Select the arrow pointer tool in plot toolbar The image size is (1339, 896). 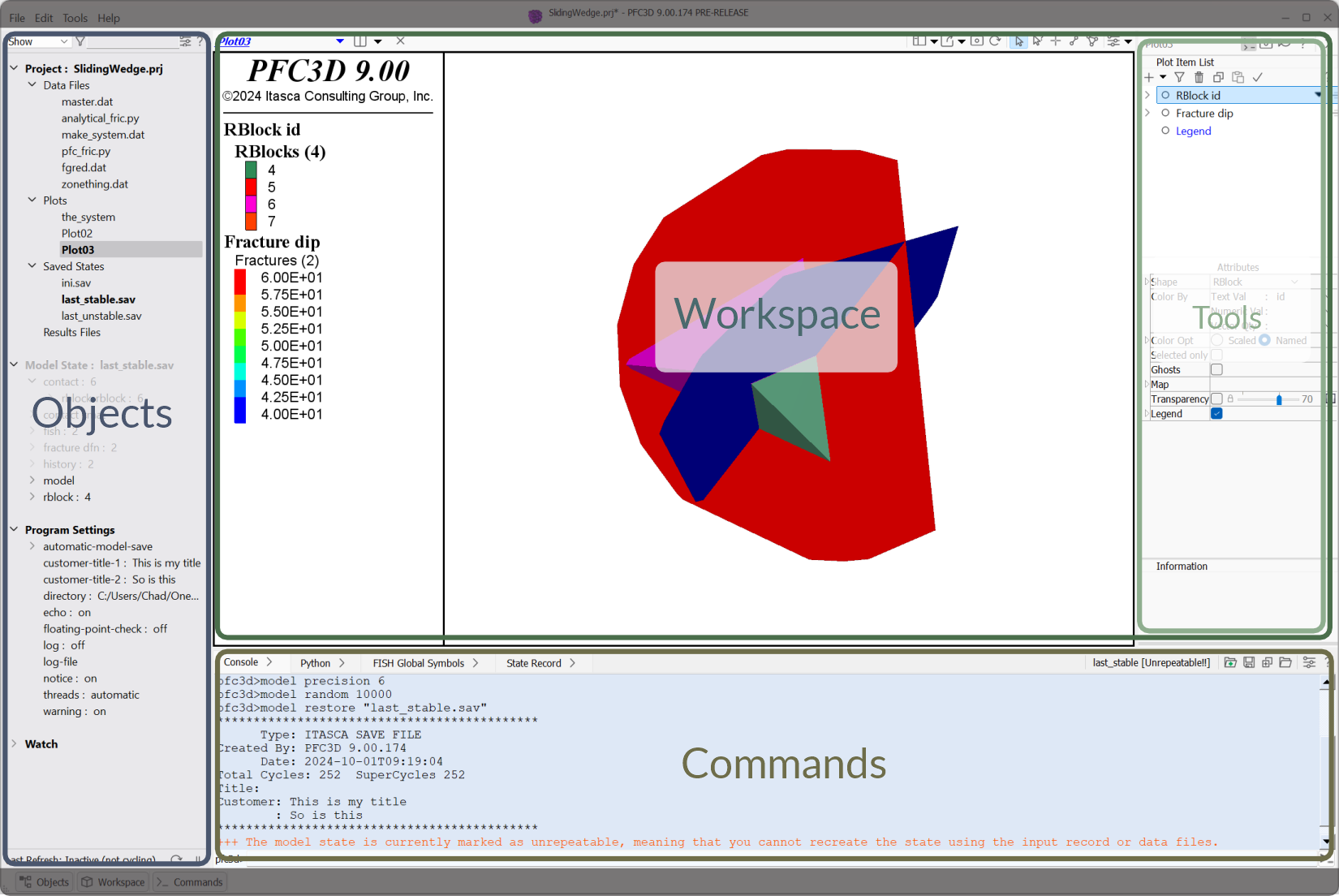[1018, 41]
